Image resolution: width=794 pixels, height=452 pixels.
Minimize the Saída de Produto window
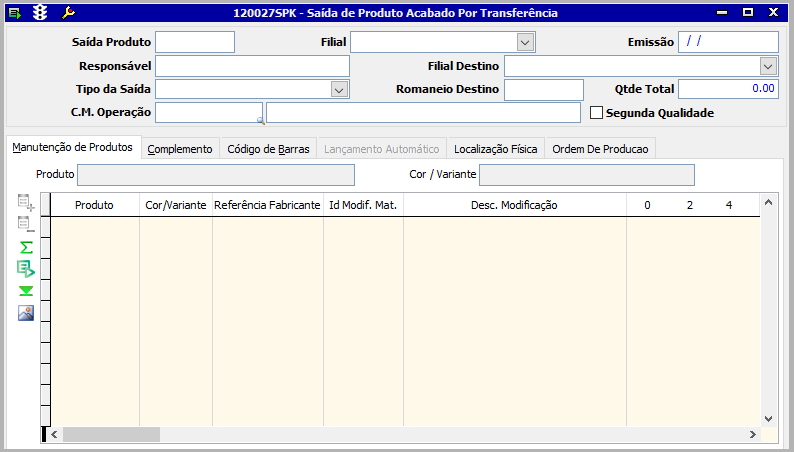722,13
